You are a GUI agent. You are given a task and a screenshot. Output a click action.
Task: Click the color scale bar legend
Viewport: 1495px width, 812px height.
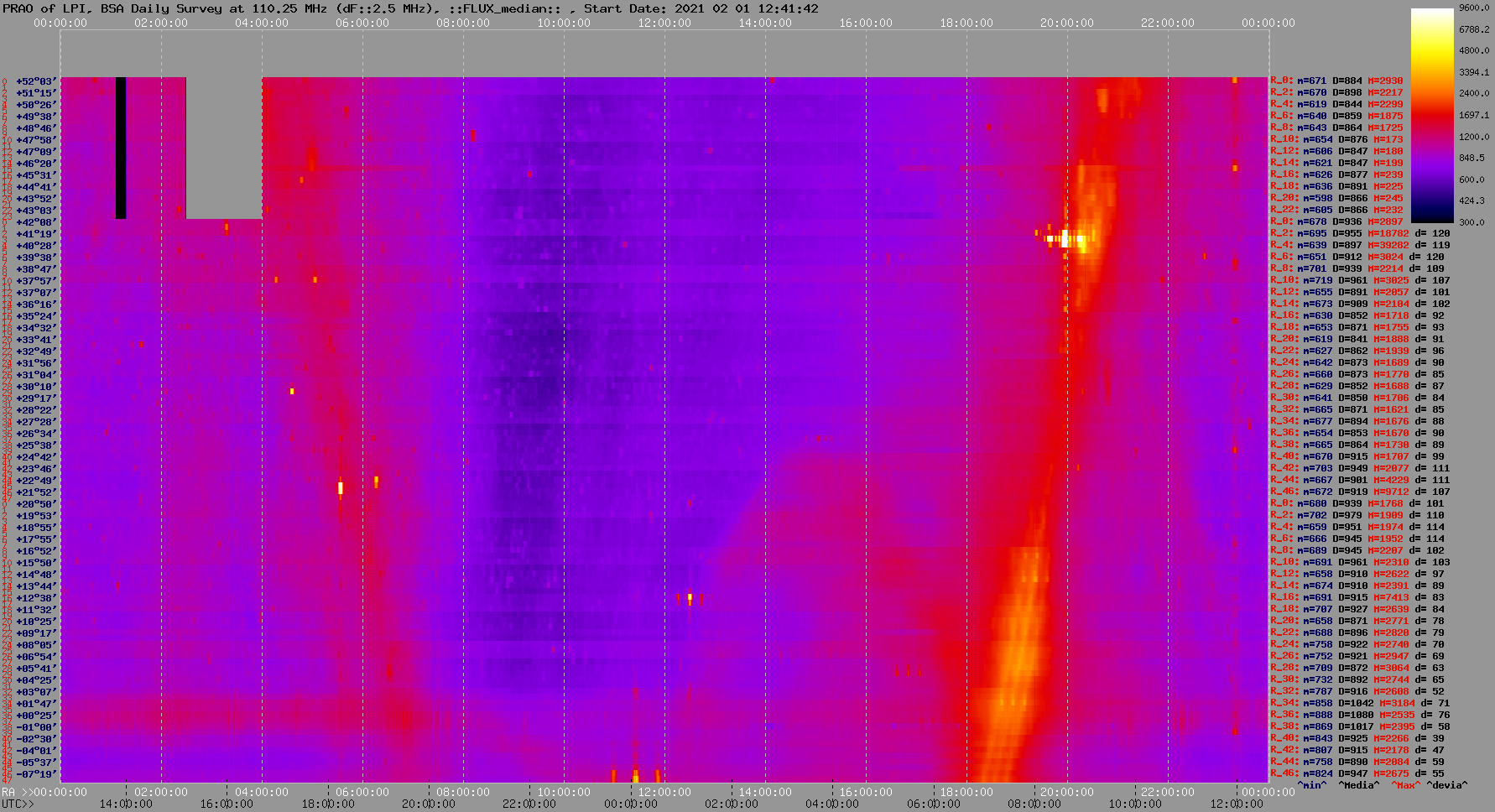1432,115
